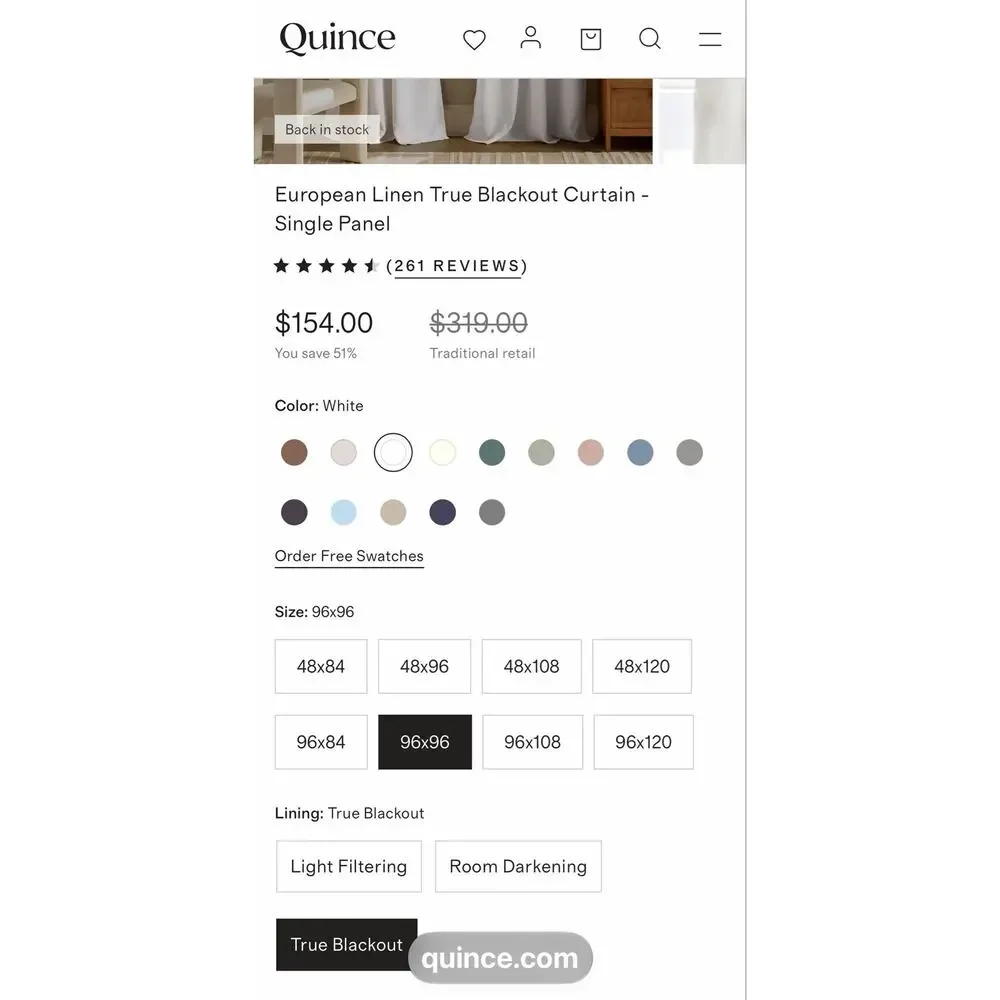Viewport: 1000px width, 1000px height.
Task: Open the shopping bag icon
Action: click(x=591, y=39)
